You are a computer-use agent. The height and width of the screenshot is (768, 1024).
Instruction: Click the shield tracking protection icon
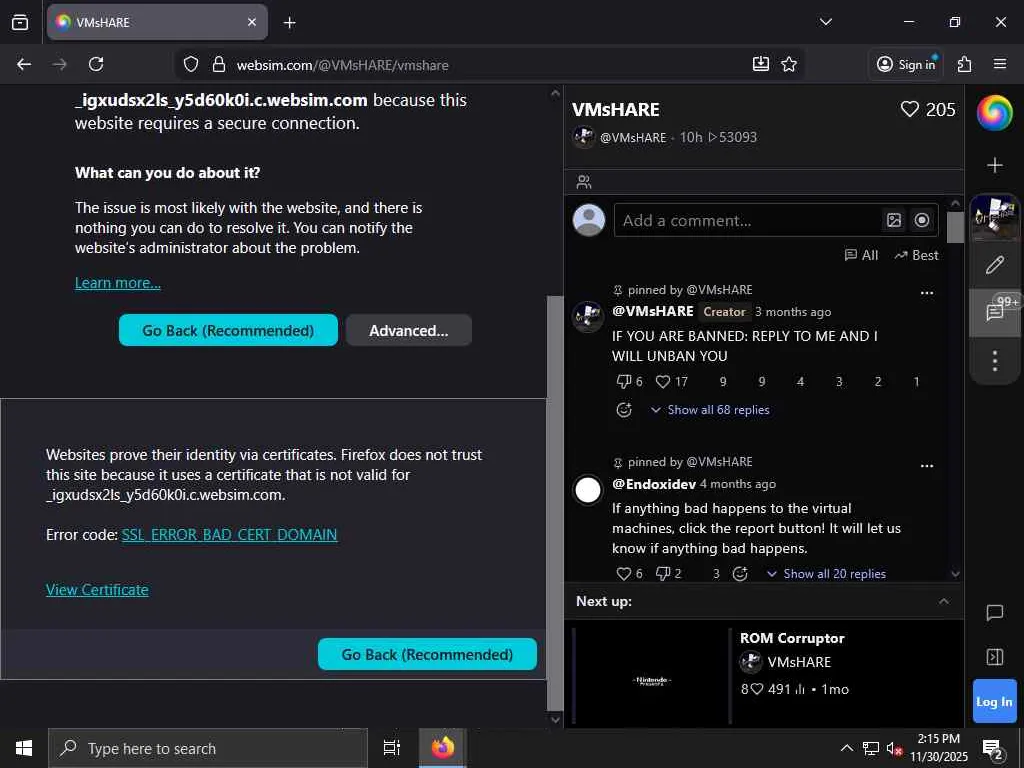coord(191,64)
